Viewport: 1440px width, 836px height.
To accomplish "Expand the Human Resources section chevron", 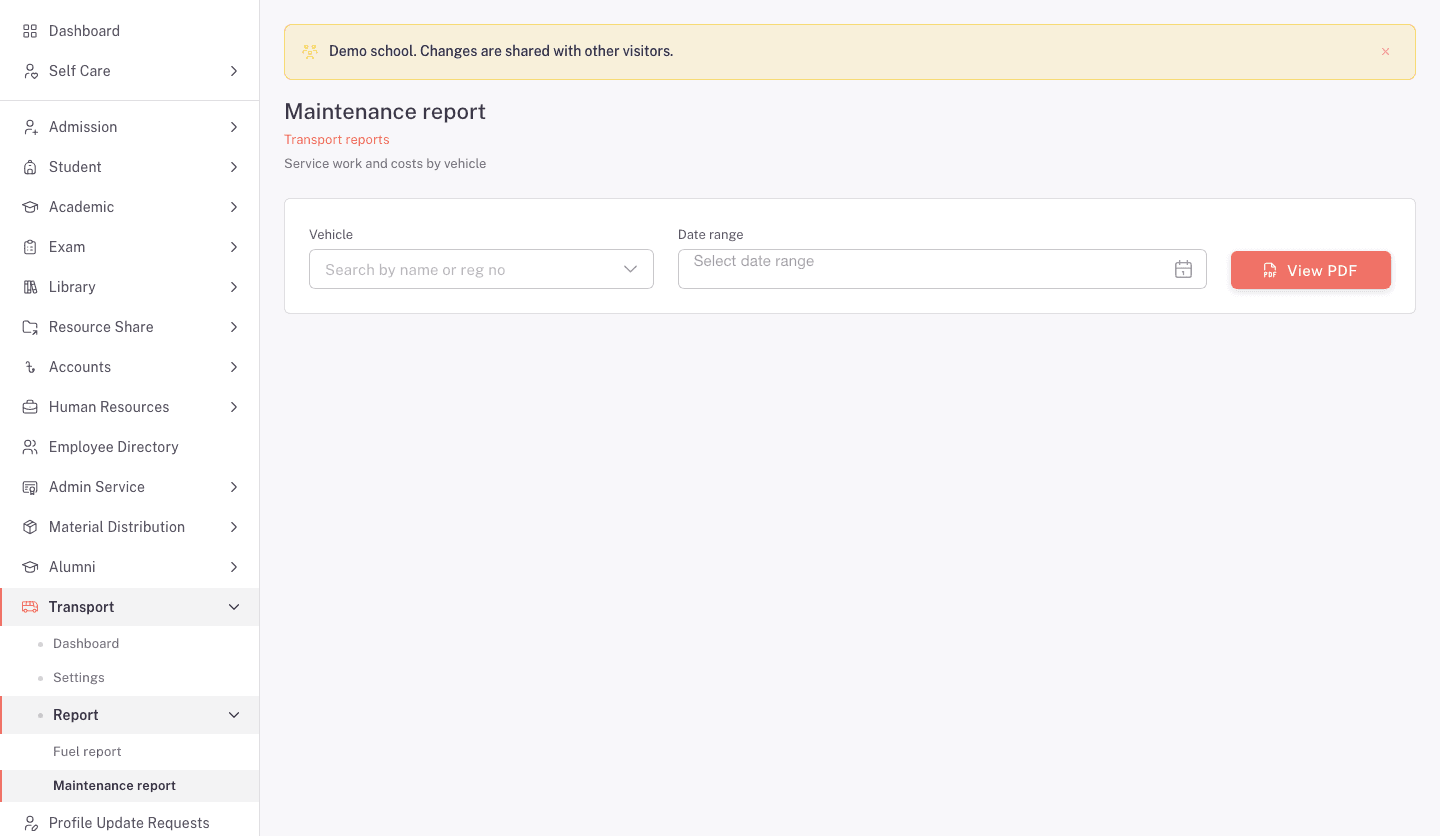I will (x=234, y=407).
